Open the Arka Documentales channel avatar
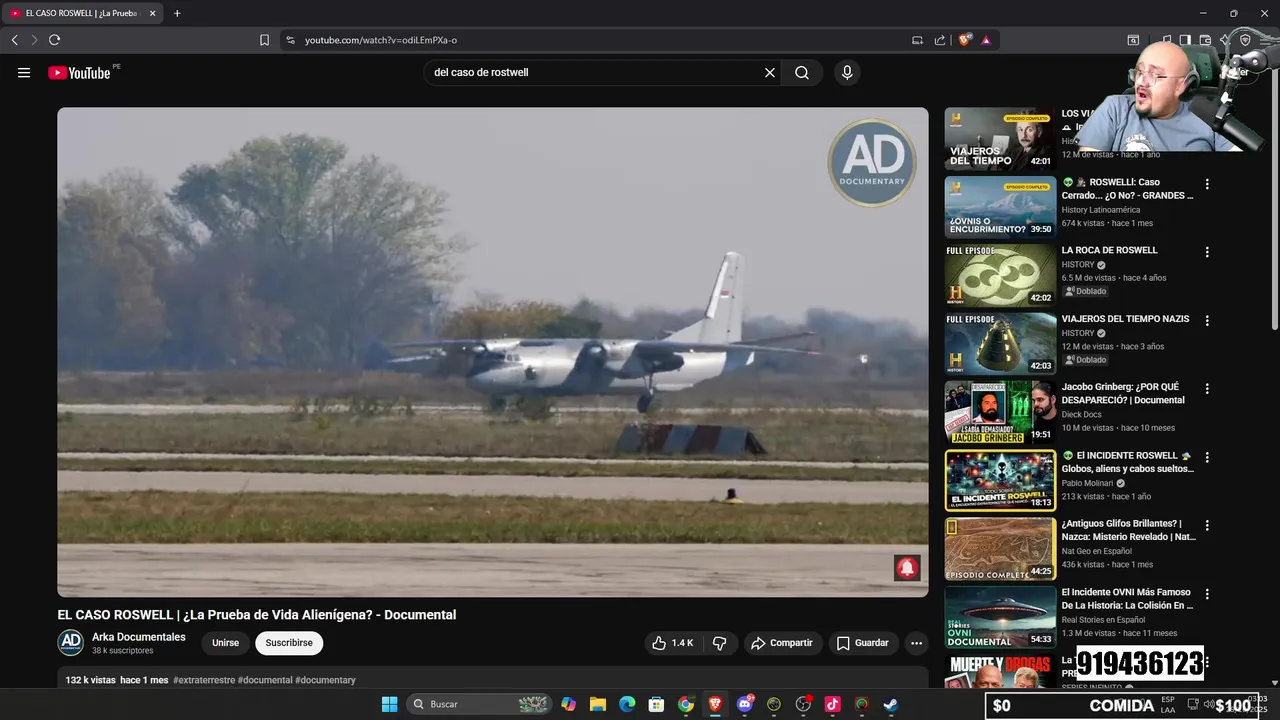Image resolution: width=1280 pixels, height=720 pixels. point(70,642)
